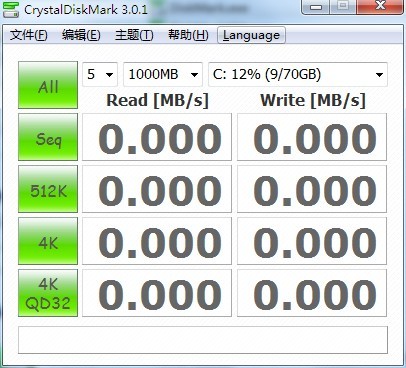Open the test count dropdown showing 5
Screen dimensions: 406x368
100,74
